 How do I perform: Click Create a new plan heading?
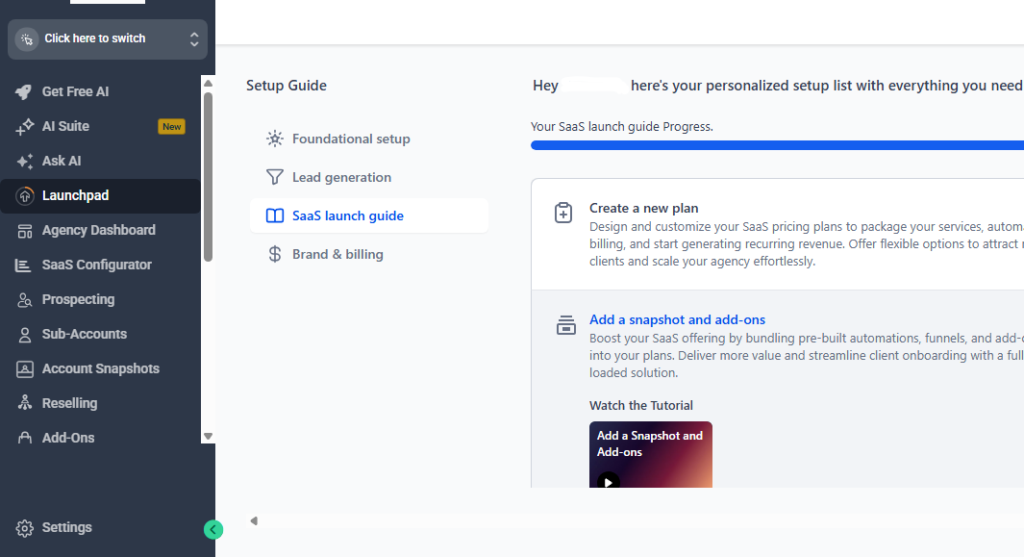coord(643,208)
